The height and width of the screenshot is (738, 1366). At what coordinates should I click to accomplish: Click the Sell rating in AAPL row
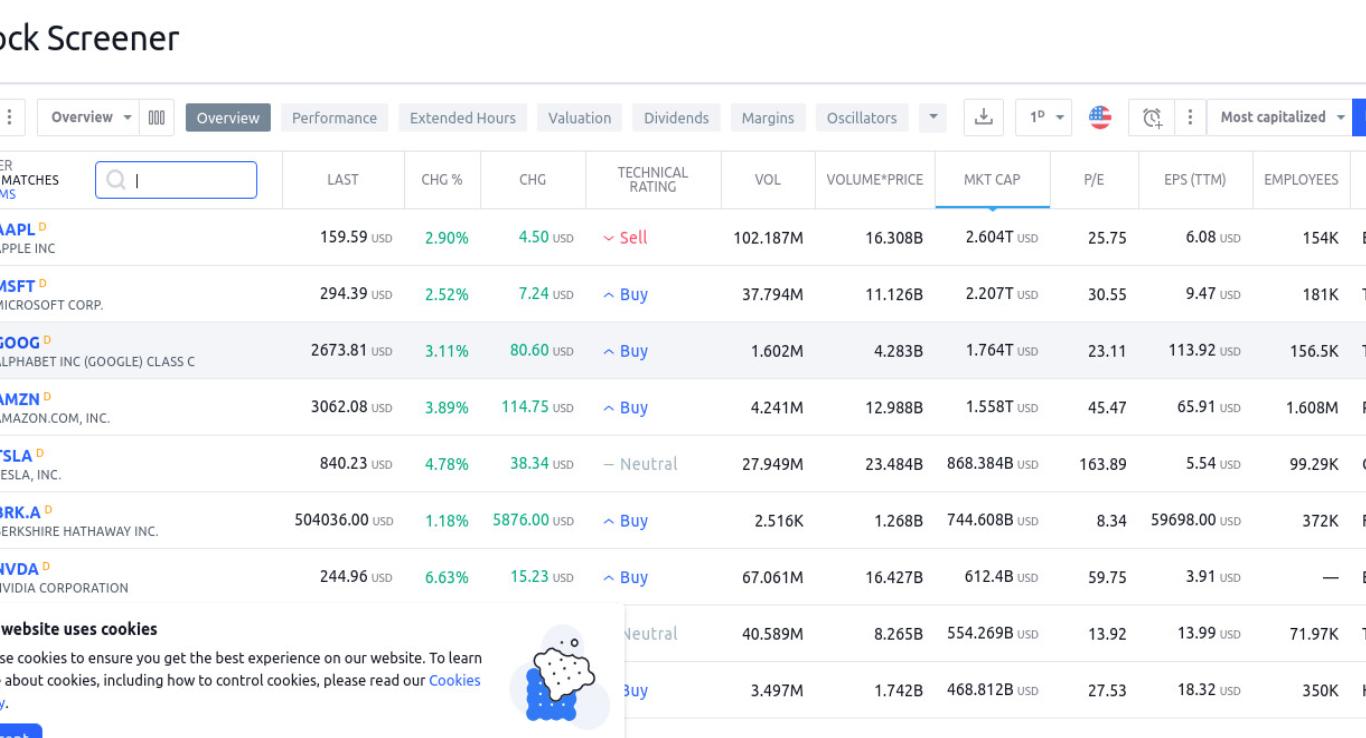tap(625, 237)
